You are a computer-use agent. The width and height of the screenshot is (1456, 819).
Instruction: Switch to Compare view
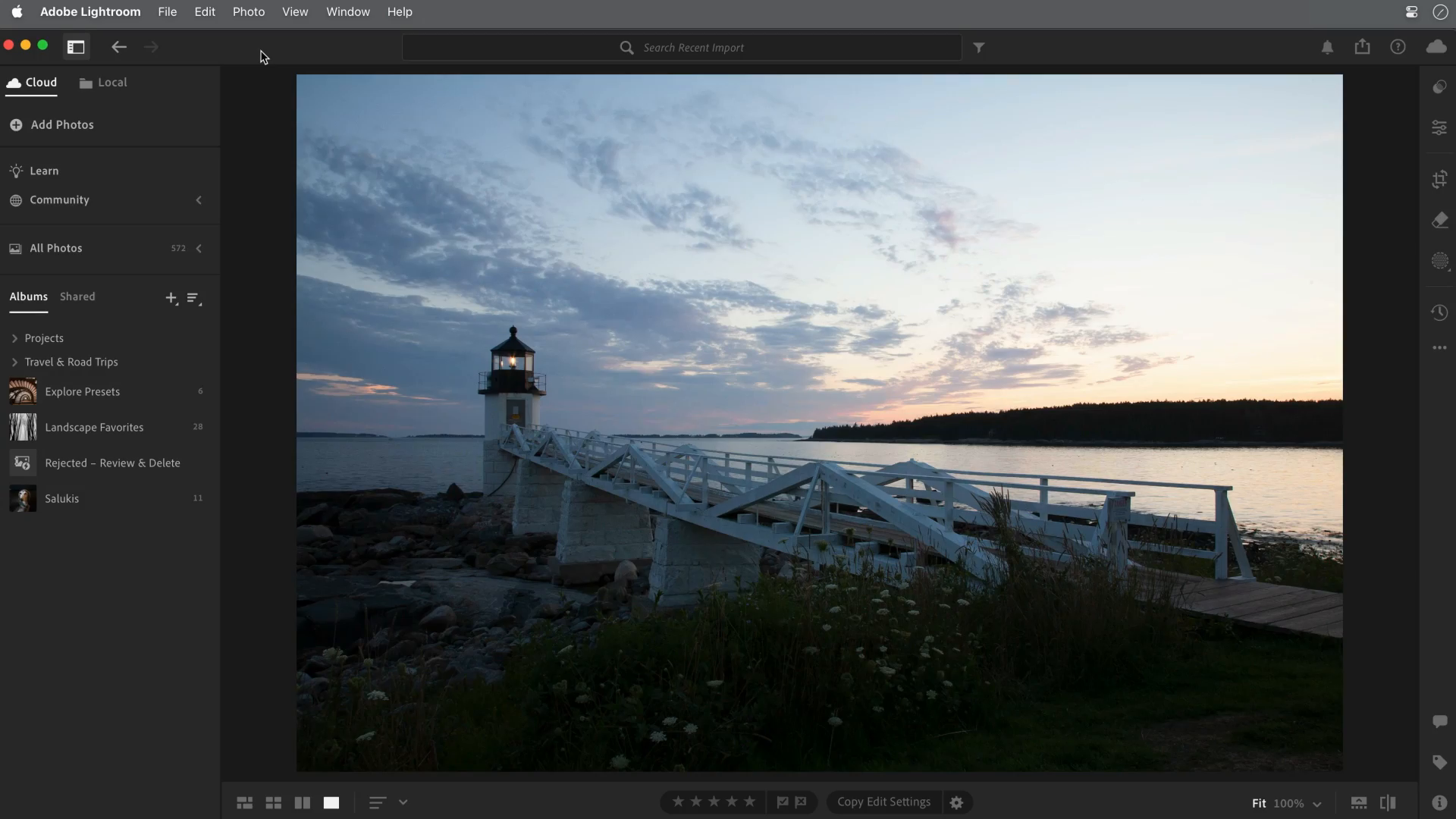pyautogui.click(x=302, y=802)
